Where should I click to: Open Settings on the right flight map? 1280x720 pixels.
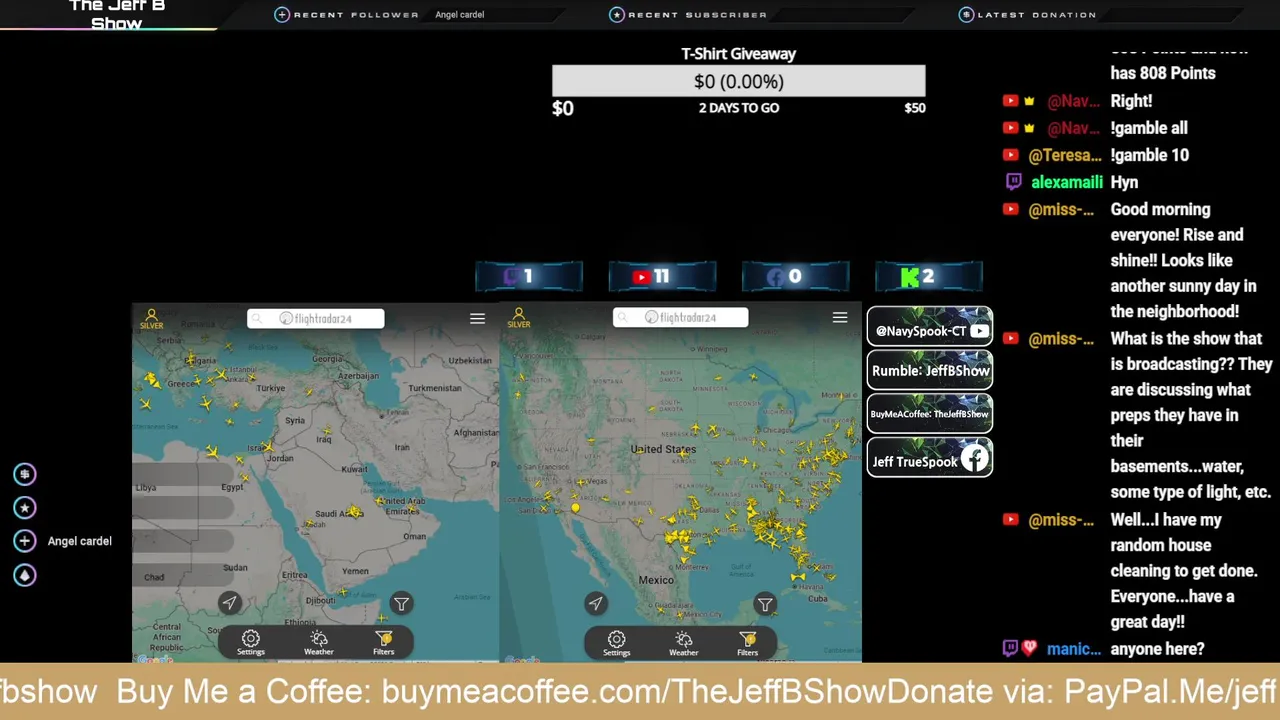(x=617, y=642)
